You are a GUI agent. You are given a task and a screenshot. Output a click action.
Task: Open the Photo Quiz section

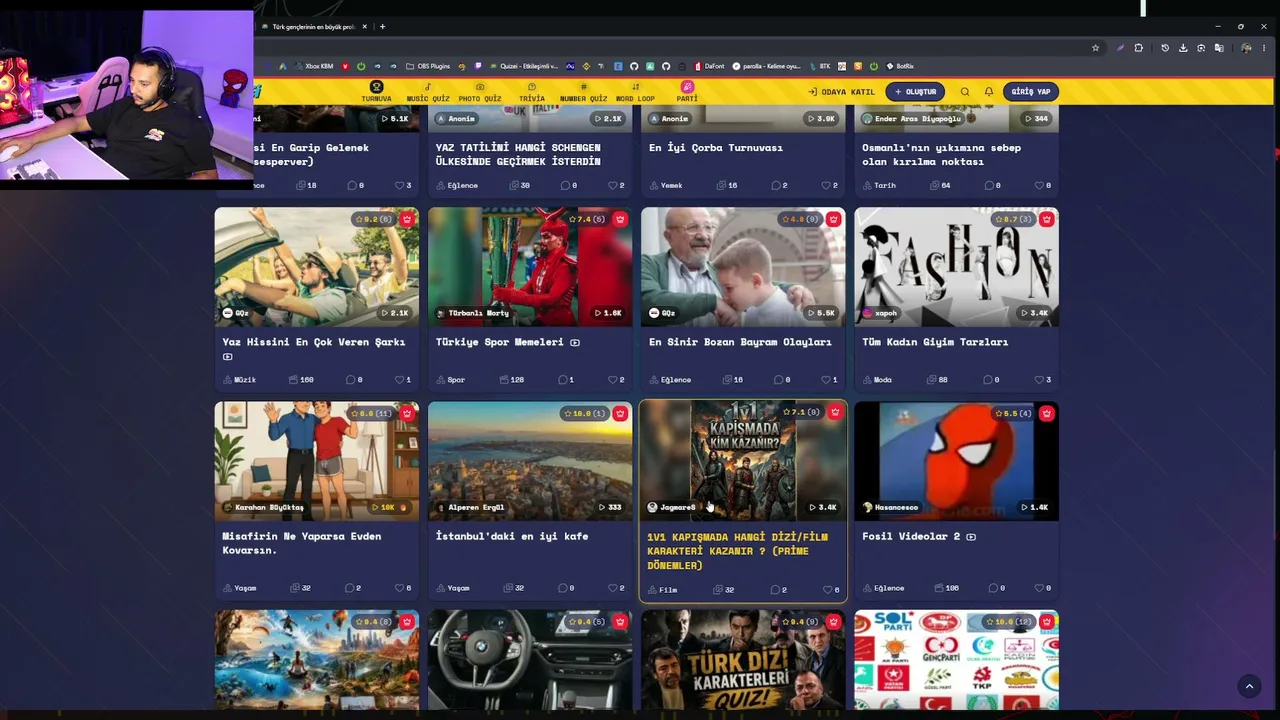(x=480, y=91)
